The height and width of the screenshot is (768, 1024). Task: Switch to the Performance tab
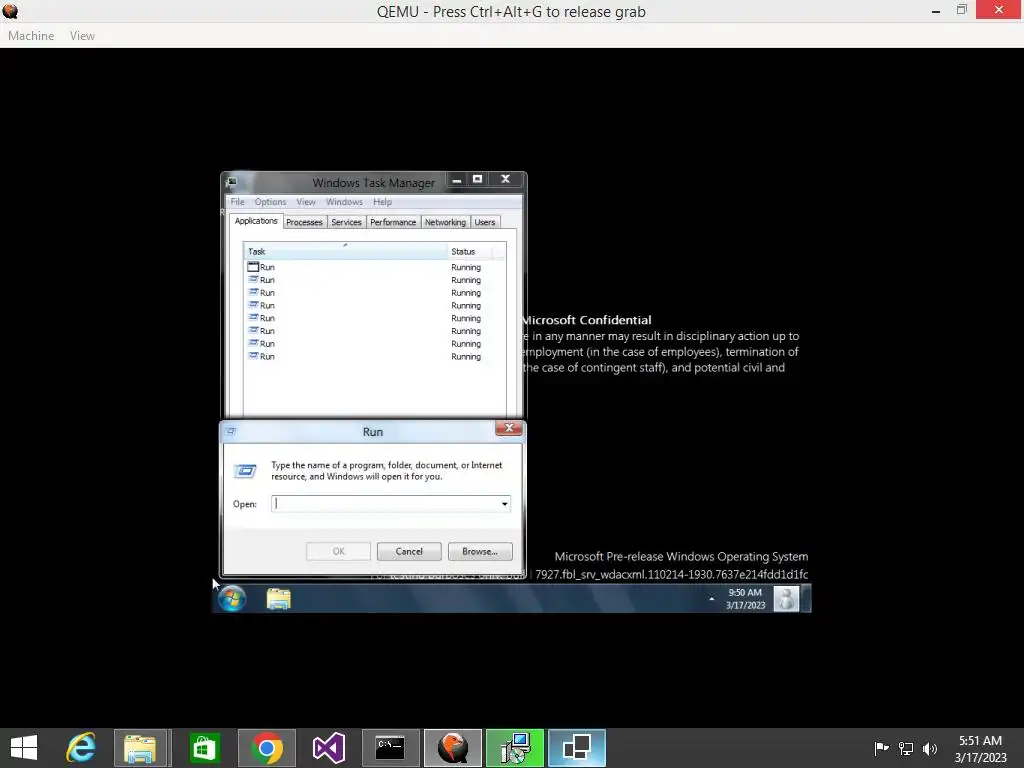click(393, 222)
